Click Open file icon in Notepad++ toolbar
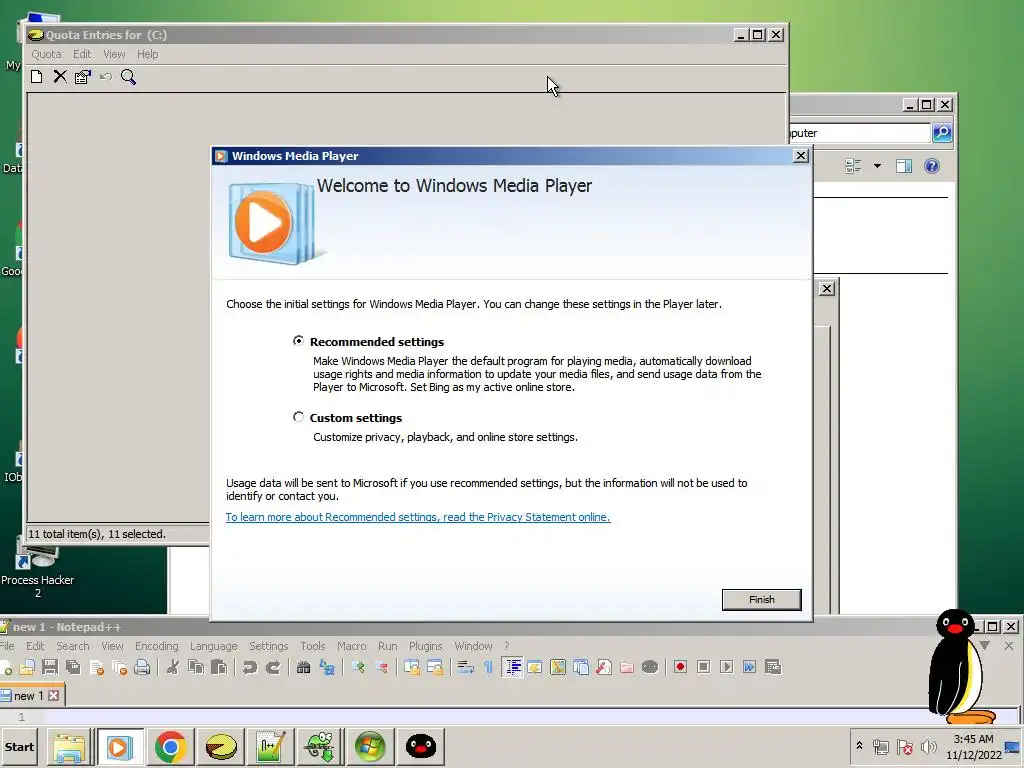This screenshot has width=1024, height=768. click(27, 667)
